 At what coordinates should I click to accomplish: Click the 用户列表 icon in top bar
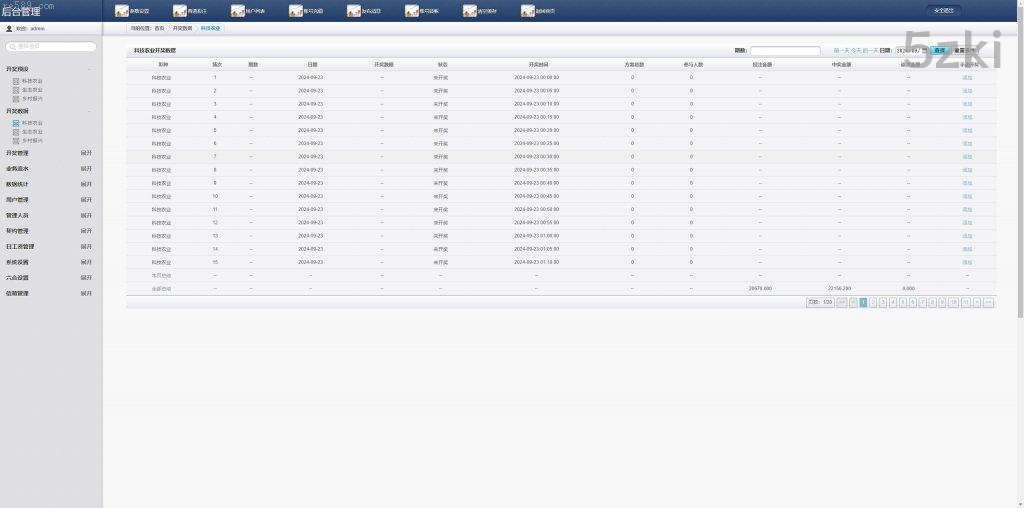[238, 11]
